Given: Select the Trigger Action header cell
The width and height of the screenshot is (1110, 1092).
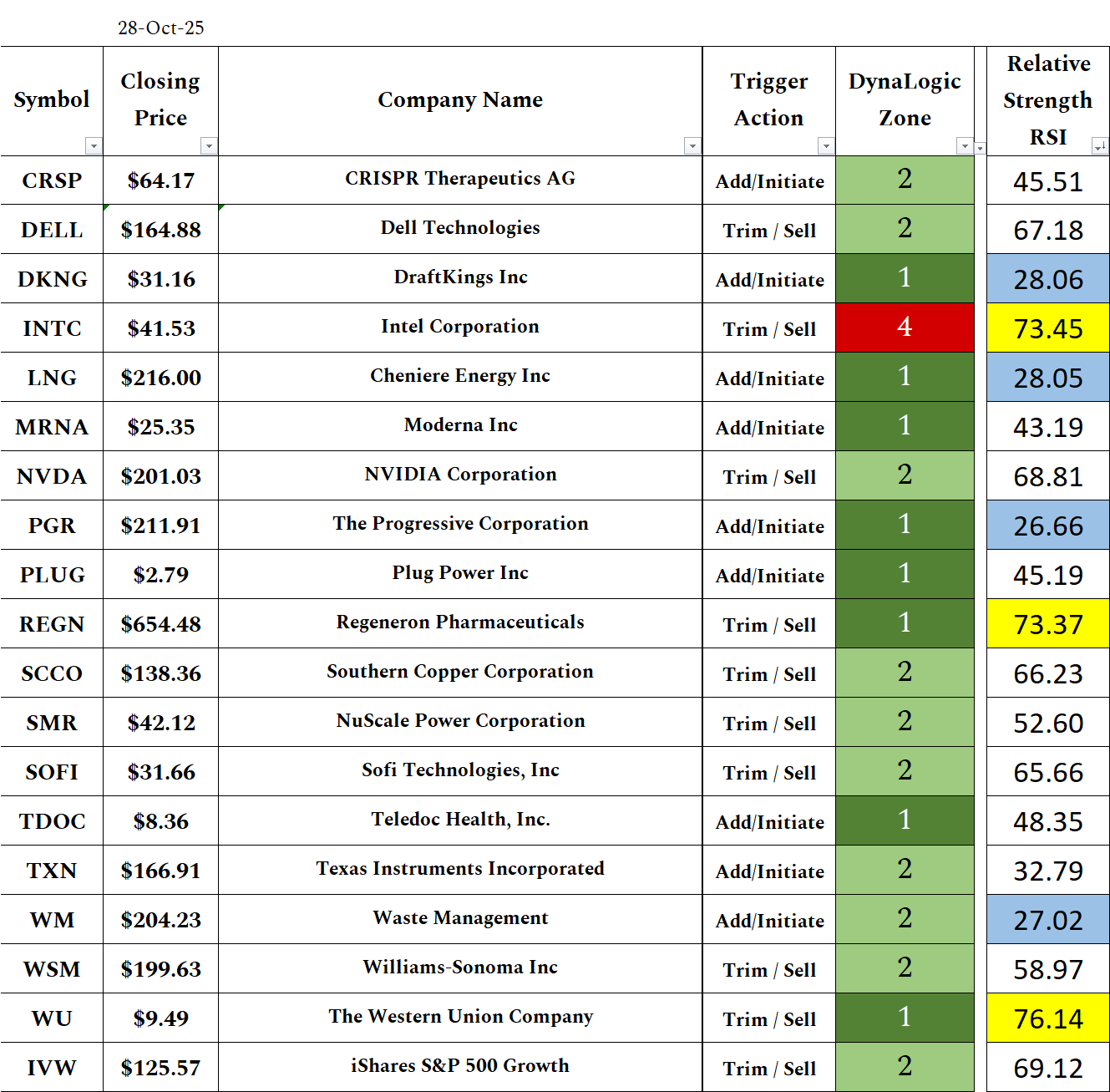Looking at the screenshot, I should pos(769,100).
